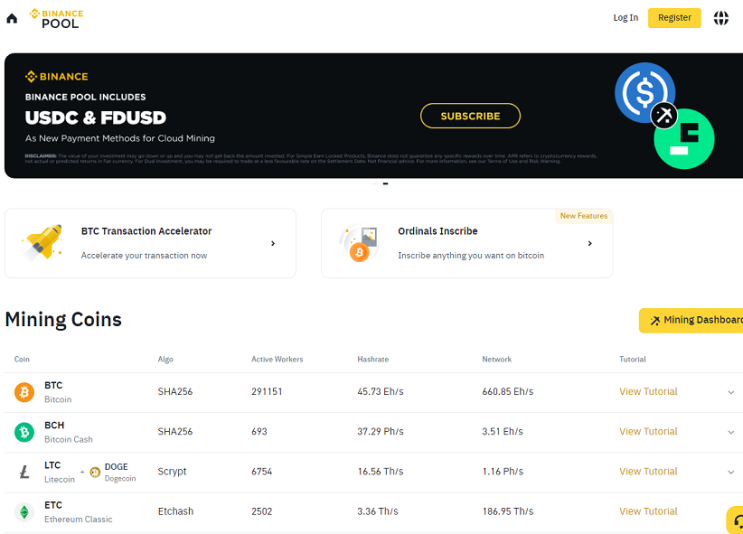Select the active banner carousel dot

386,183
